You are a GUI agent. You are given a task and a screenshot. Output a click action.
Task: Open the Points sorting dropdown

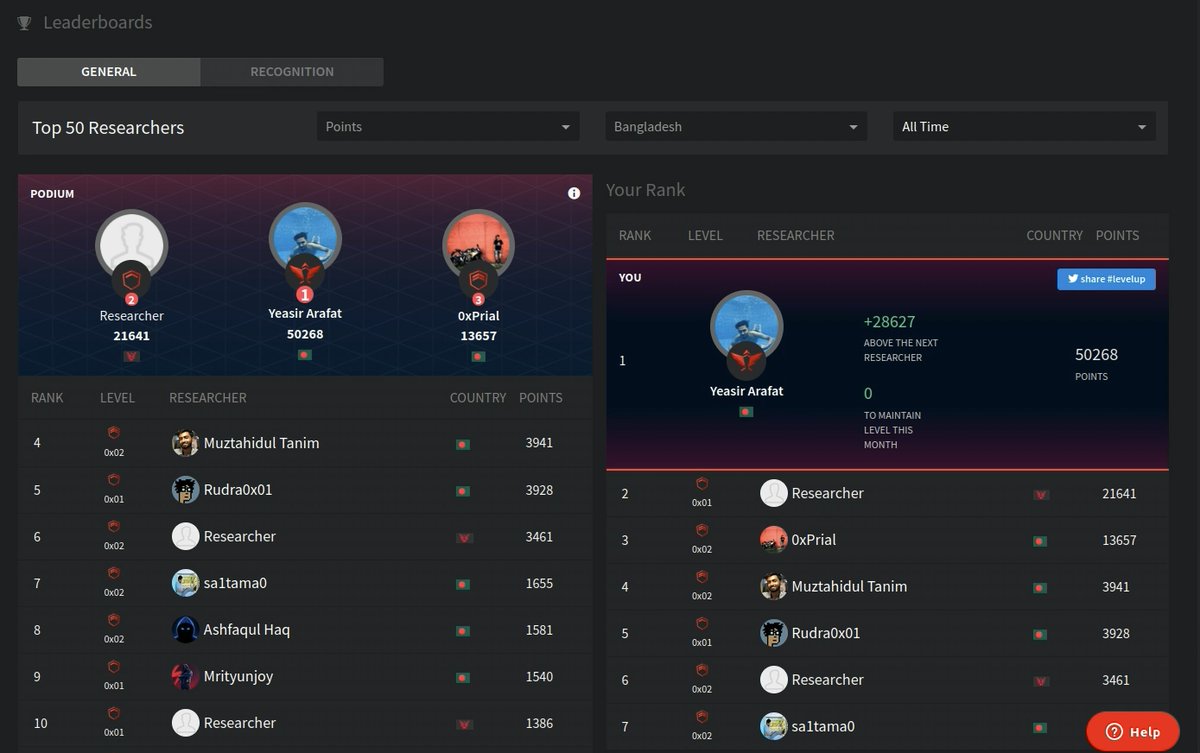tap(447, 126)
